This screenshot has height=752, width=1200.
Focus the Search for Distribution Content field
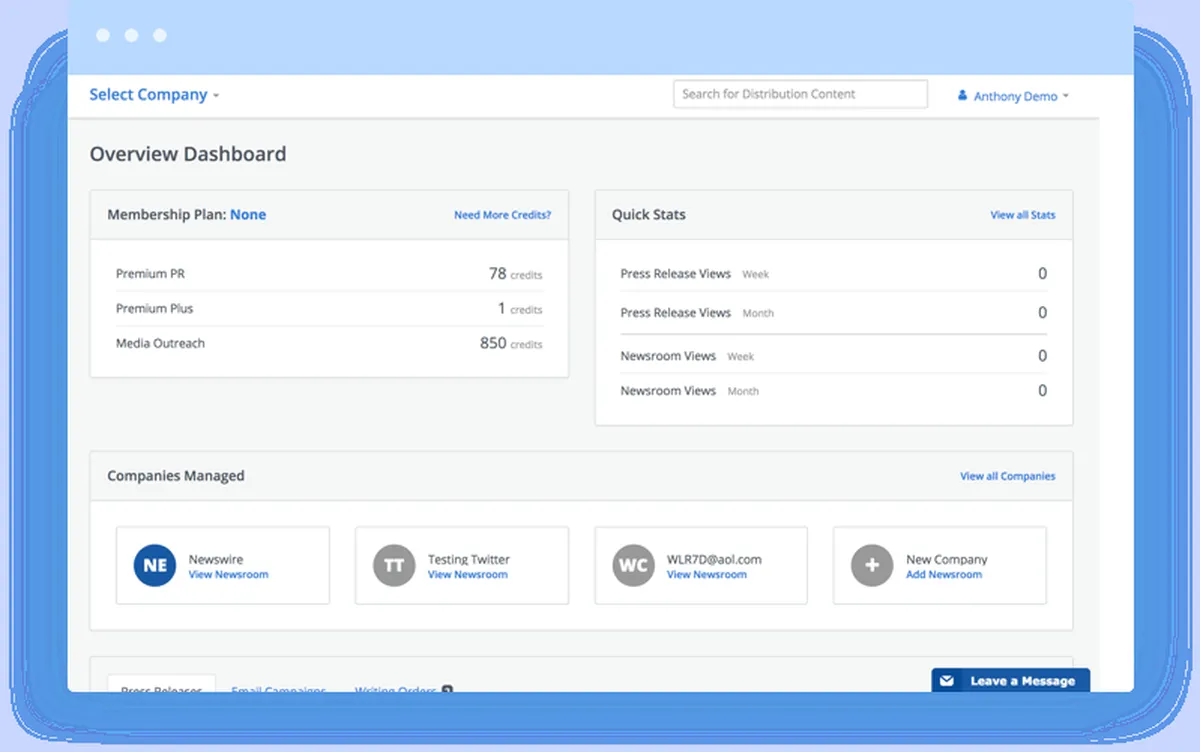[x=800, y=94]
